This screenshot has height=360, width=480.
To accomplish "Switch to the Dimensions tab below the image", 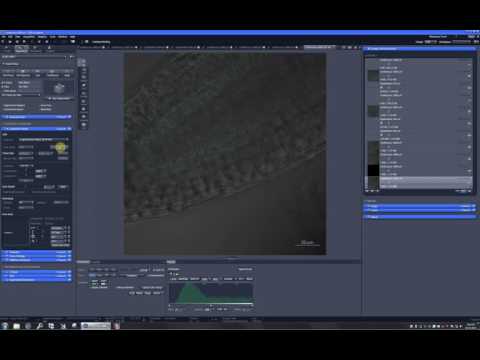I will pos(83,262).
